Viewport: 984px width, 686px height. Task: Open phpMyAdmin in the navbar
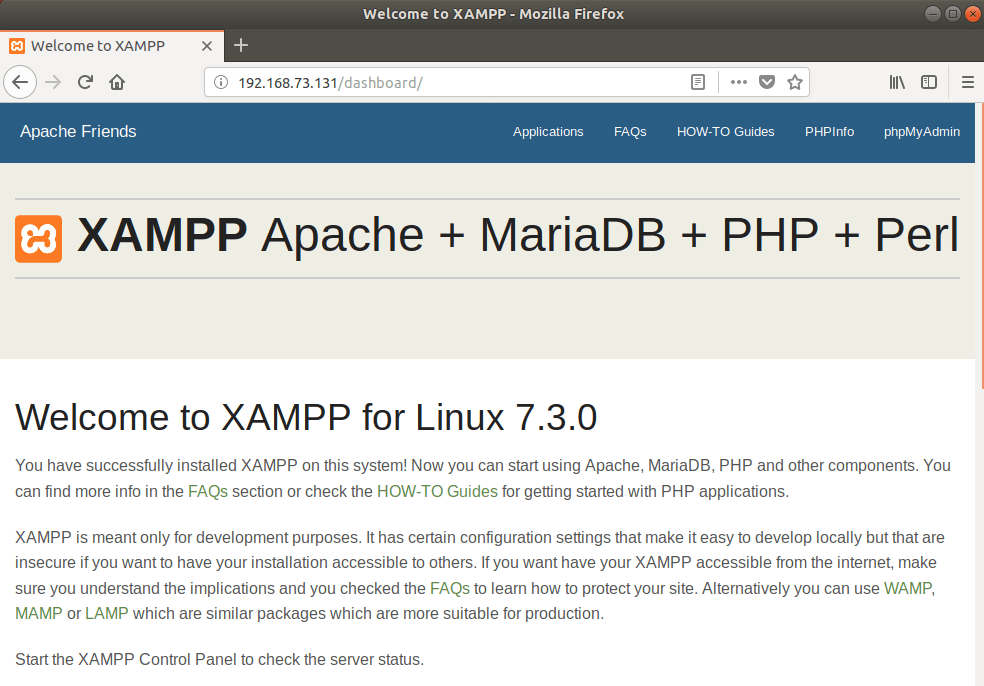(922, 132)
